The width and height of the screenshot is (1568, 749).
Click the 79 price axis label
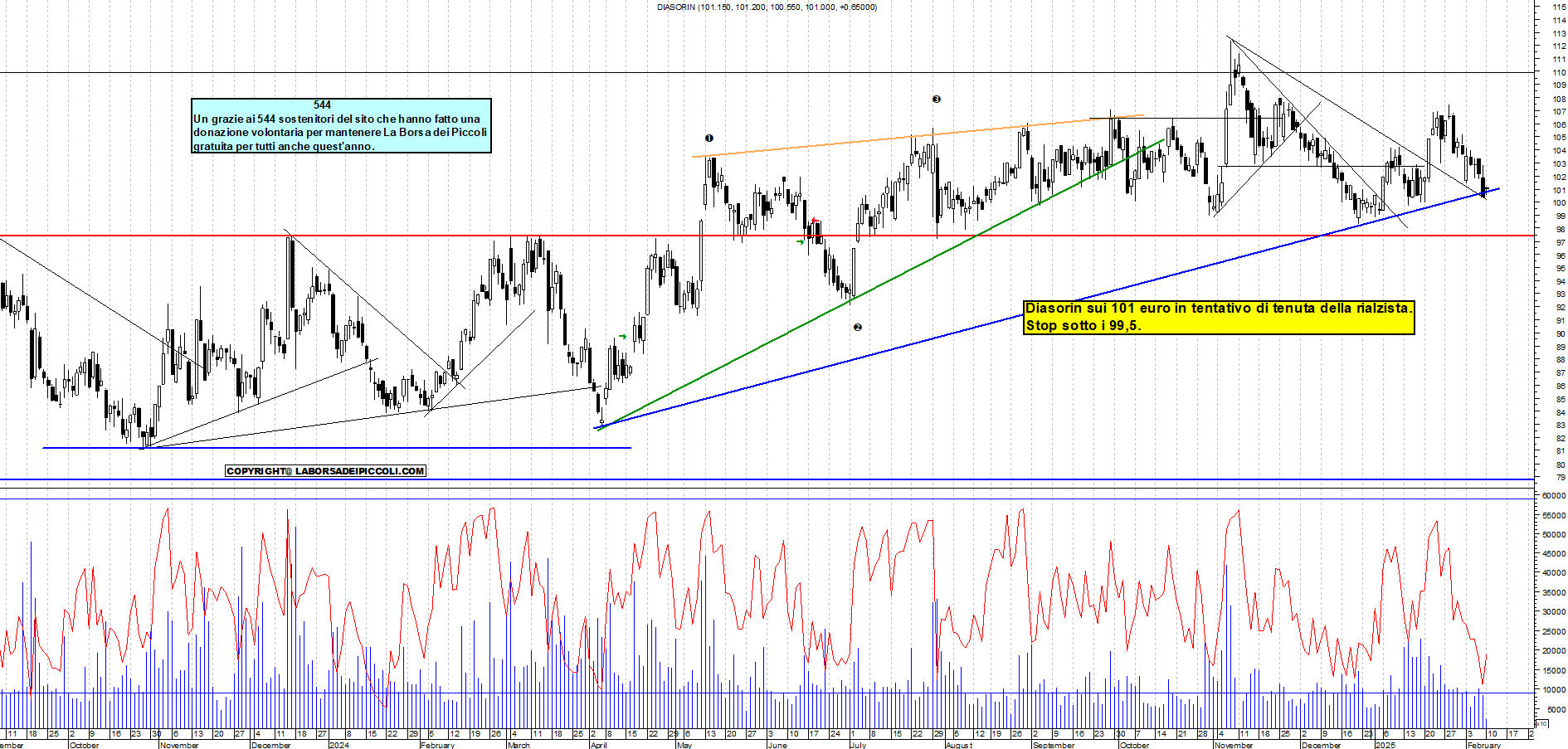[x=1561, y=478]
